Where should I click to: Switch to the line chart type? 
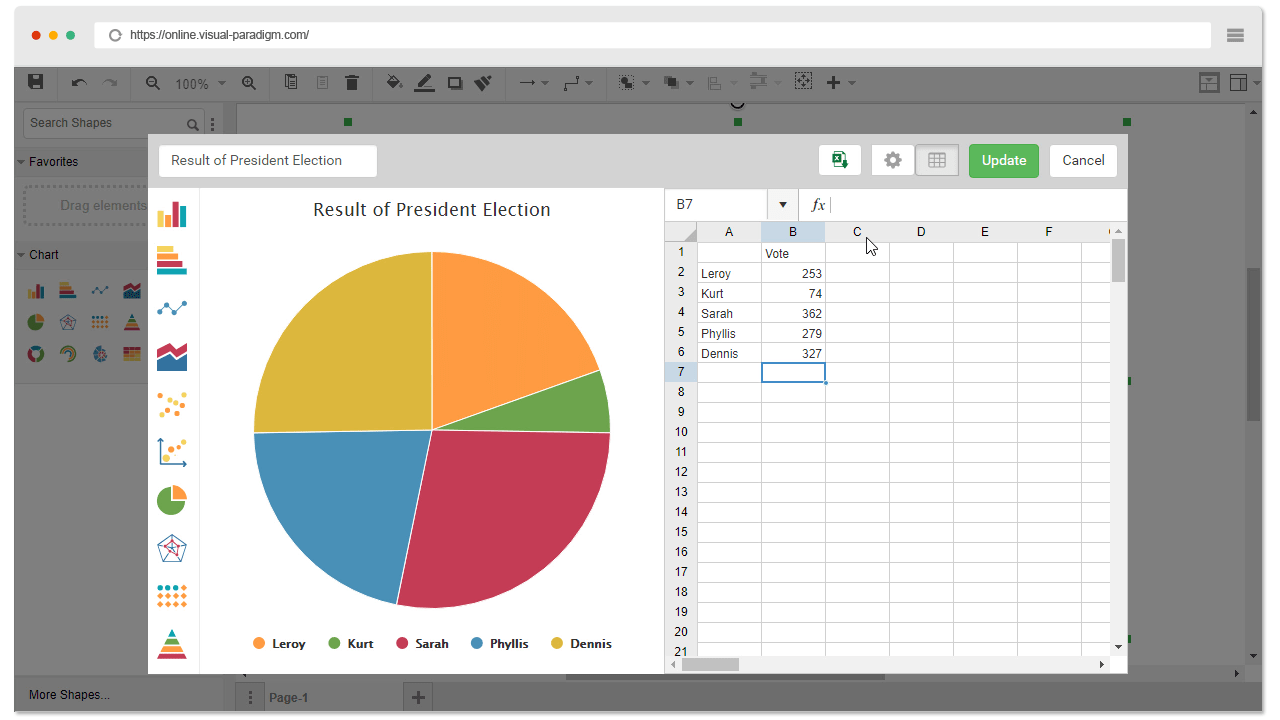pyautogui.click(x=172, y=308)
